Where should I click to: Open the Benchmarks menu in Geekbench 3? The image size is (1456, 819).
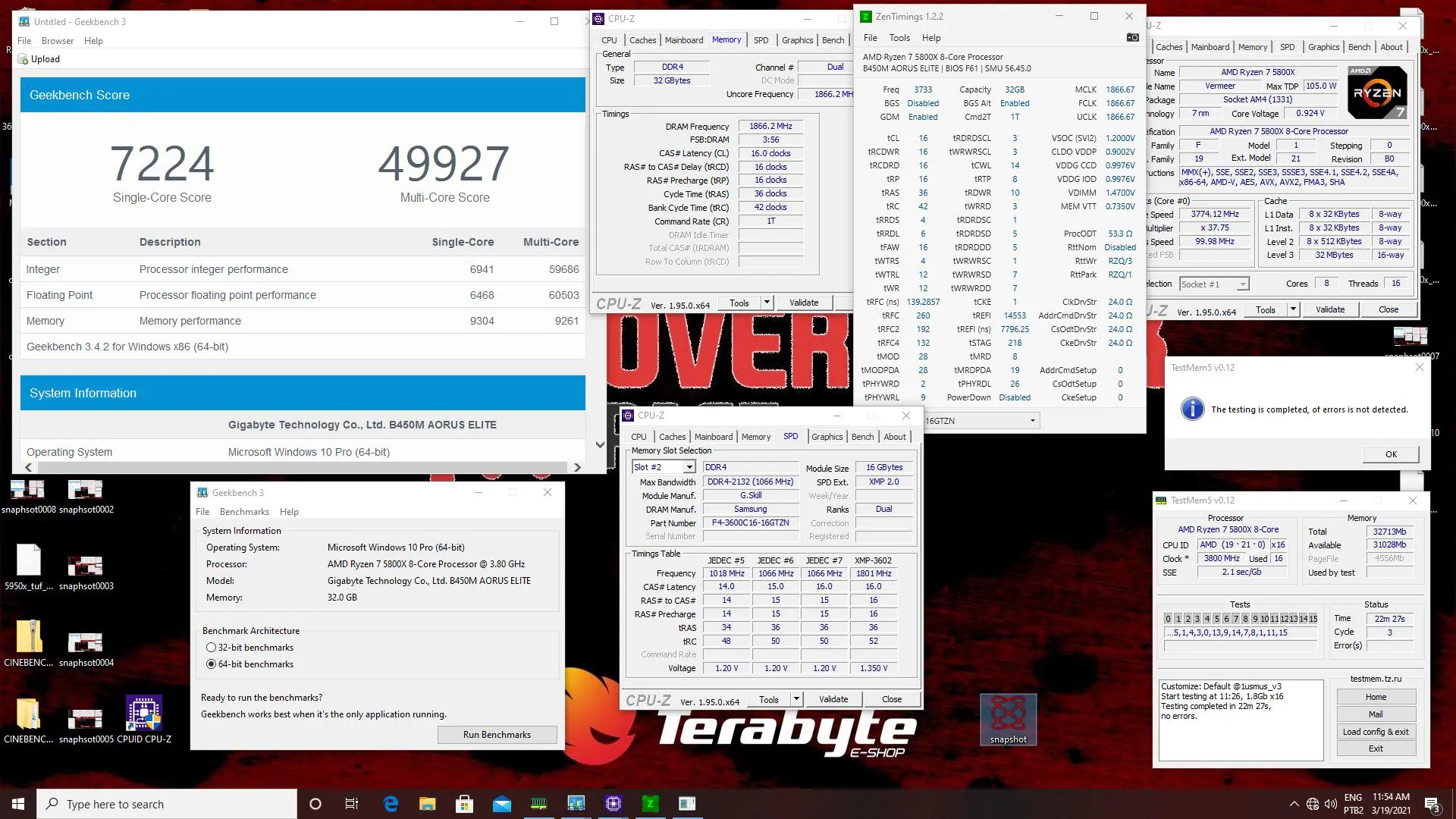tap(244, 512)
